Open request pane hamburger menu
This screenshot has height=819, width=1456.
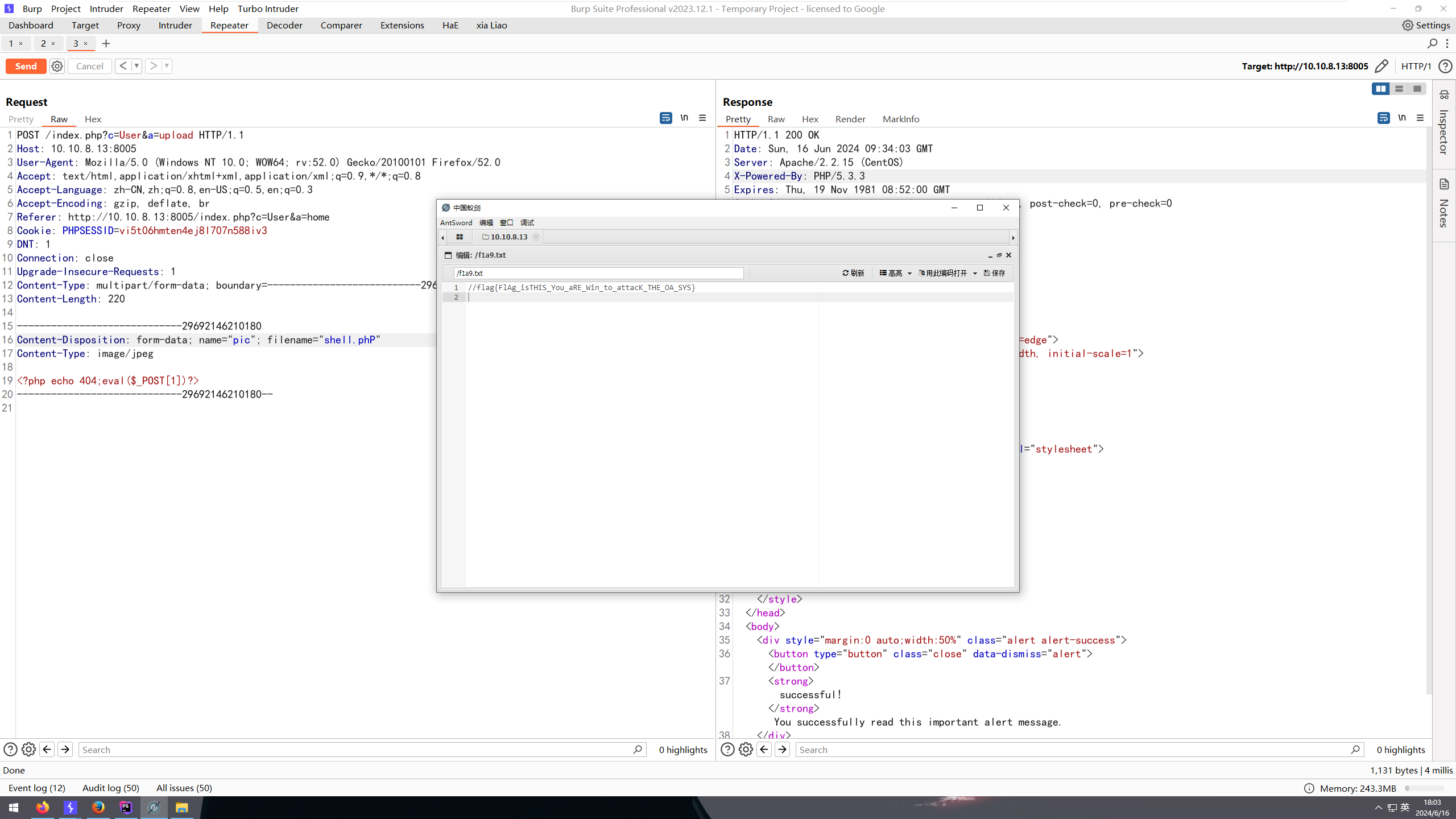pyautogui.click(x=702, y=118)
